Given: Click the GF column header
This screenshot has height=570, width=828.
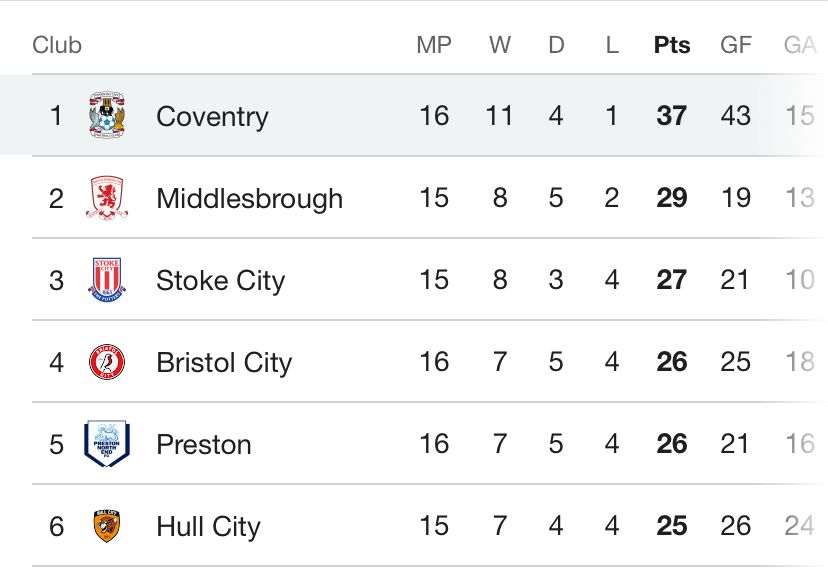Looking at the screenshot, I should tap(736, 45).
